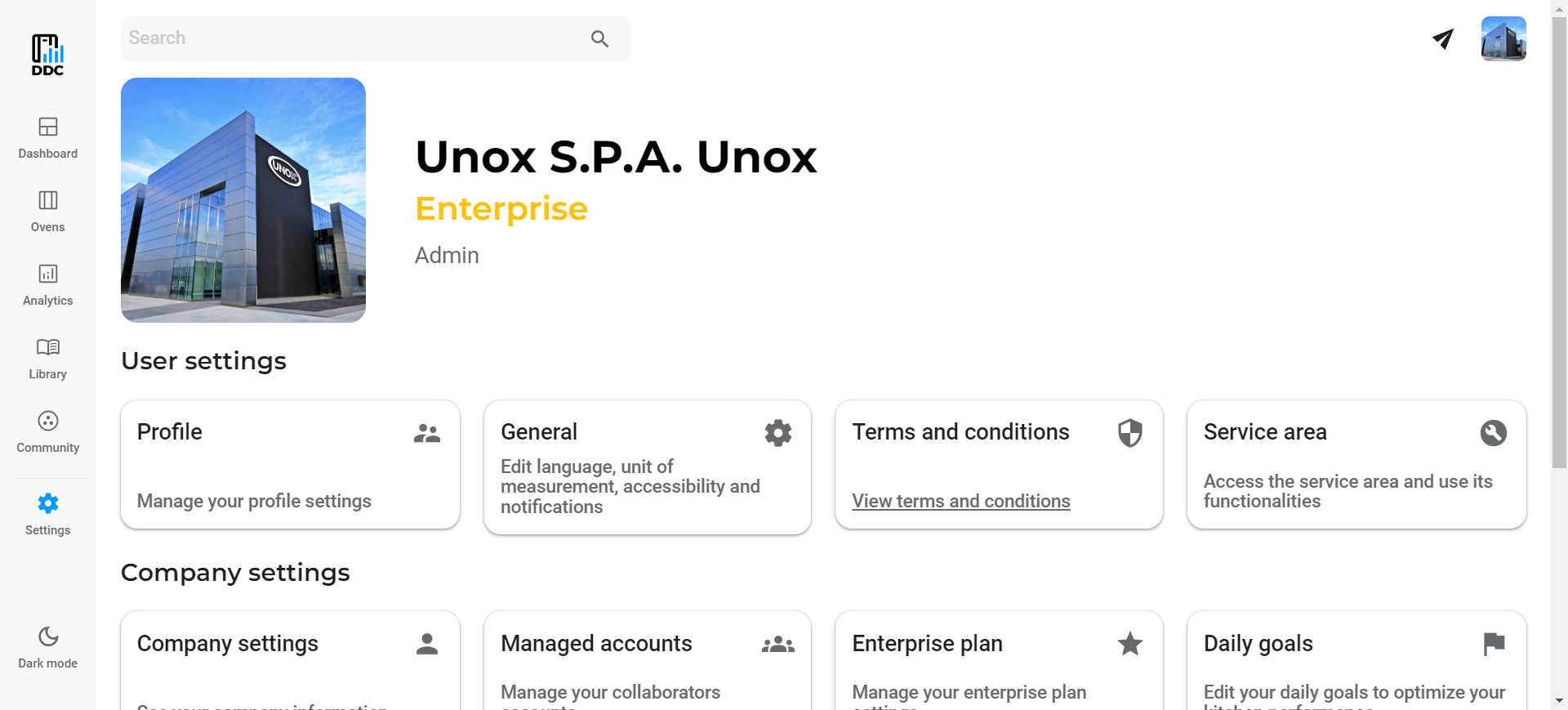Open the Analytics page
Viewport: 1568px width, 710px height.
coord(47,284)
